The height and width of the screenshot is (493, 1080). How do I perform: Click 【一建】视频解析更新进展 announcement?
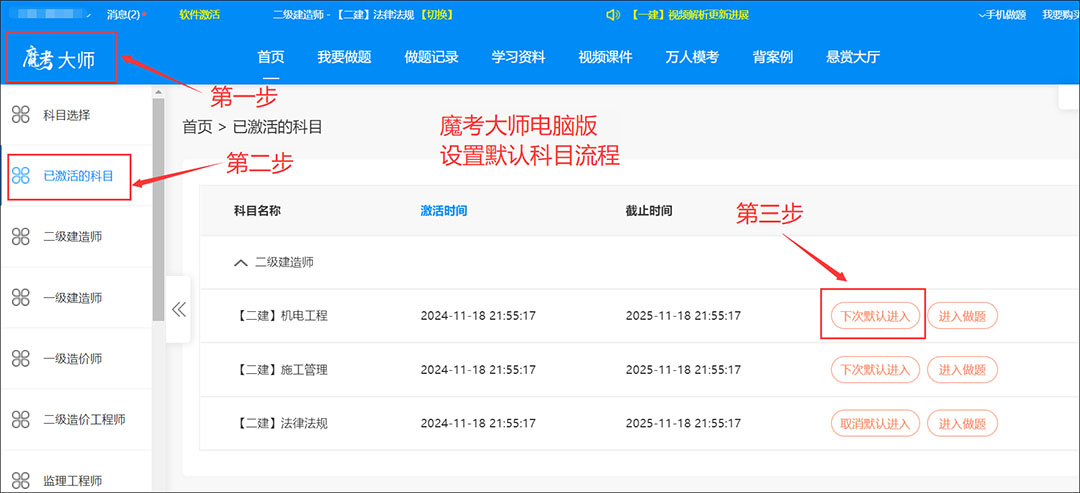(689, 14)
